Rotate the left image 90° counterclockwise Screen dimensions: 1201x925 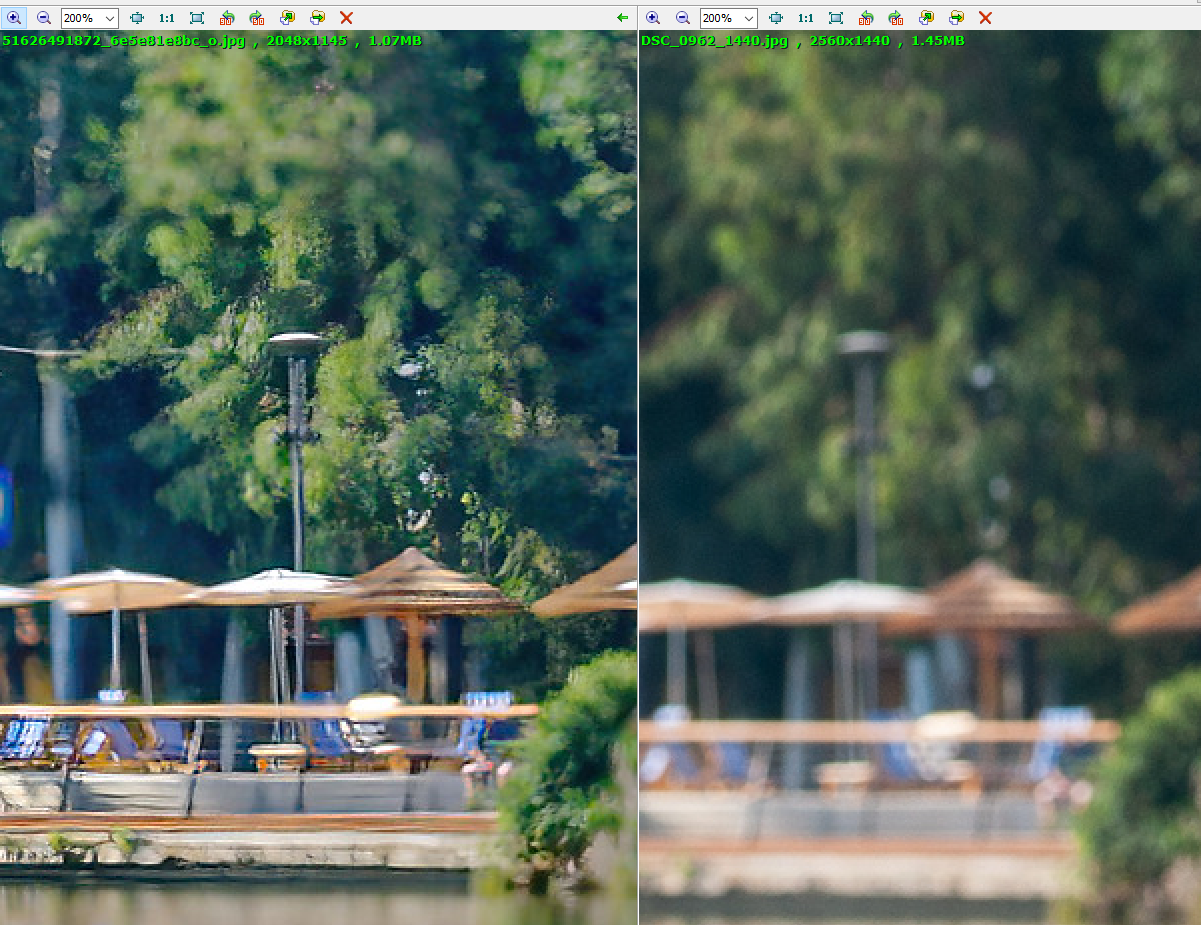point(227,18)
